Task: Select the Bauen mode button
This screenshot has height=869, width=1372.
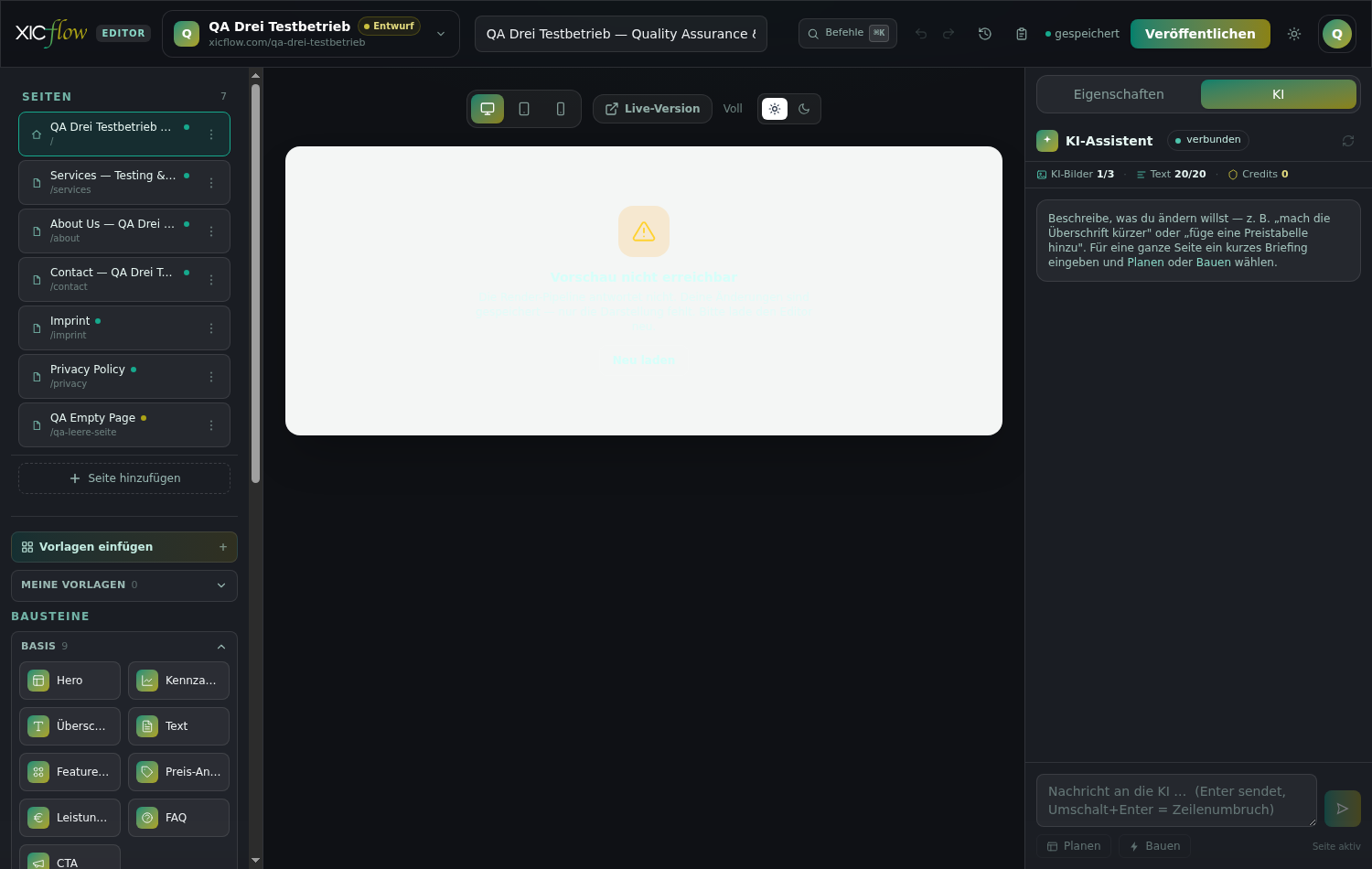Action: point(1154,846)
